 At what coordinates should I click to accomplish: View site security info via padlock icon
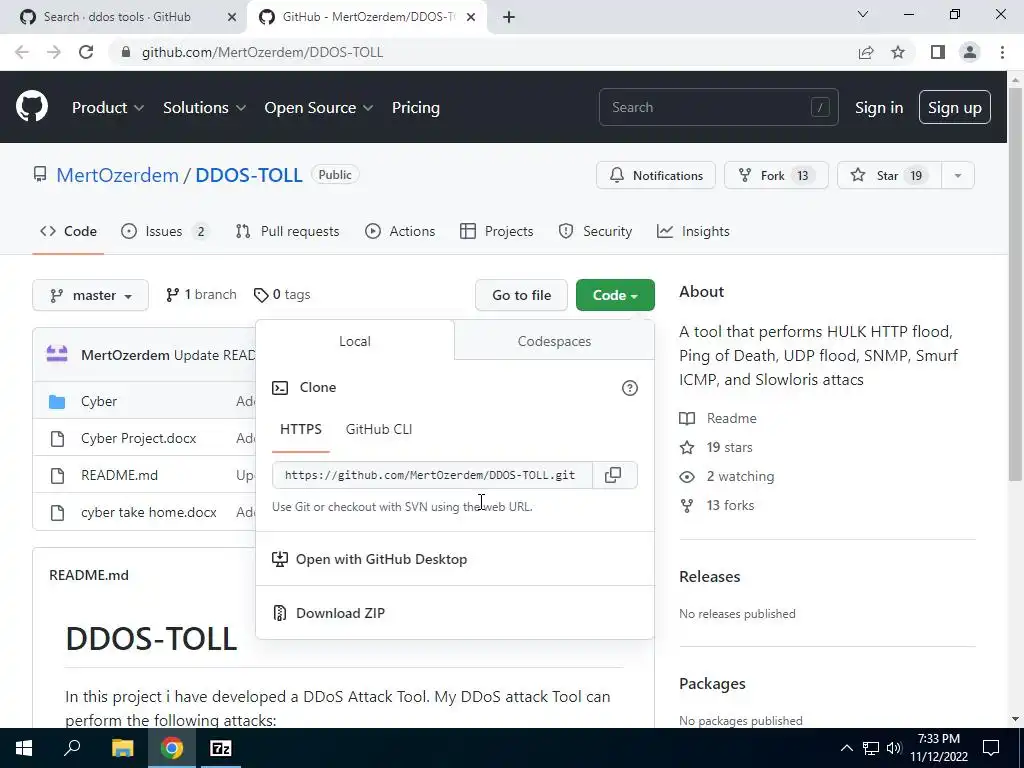(x=126, y=52)
